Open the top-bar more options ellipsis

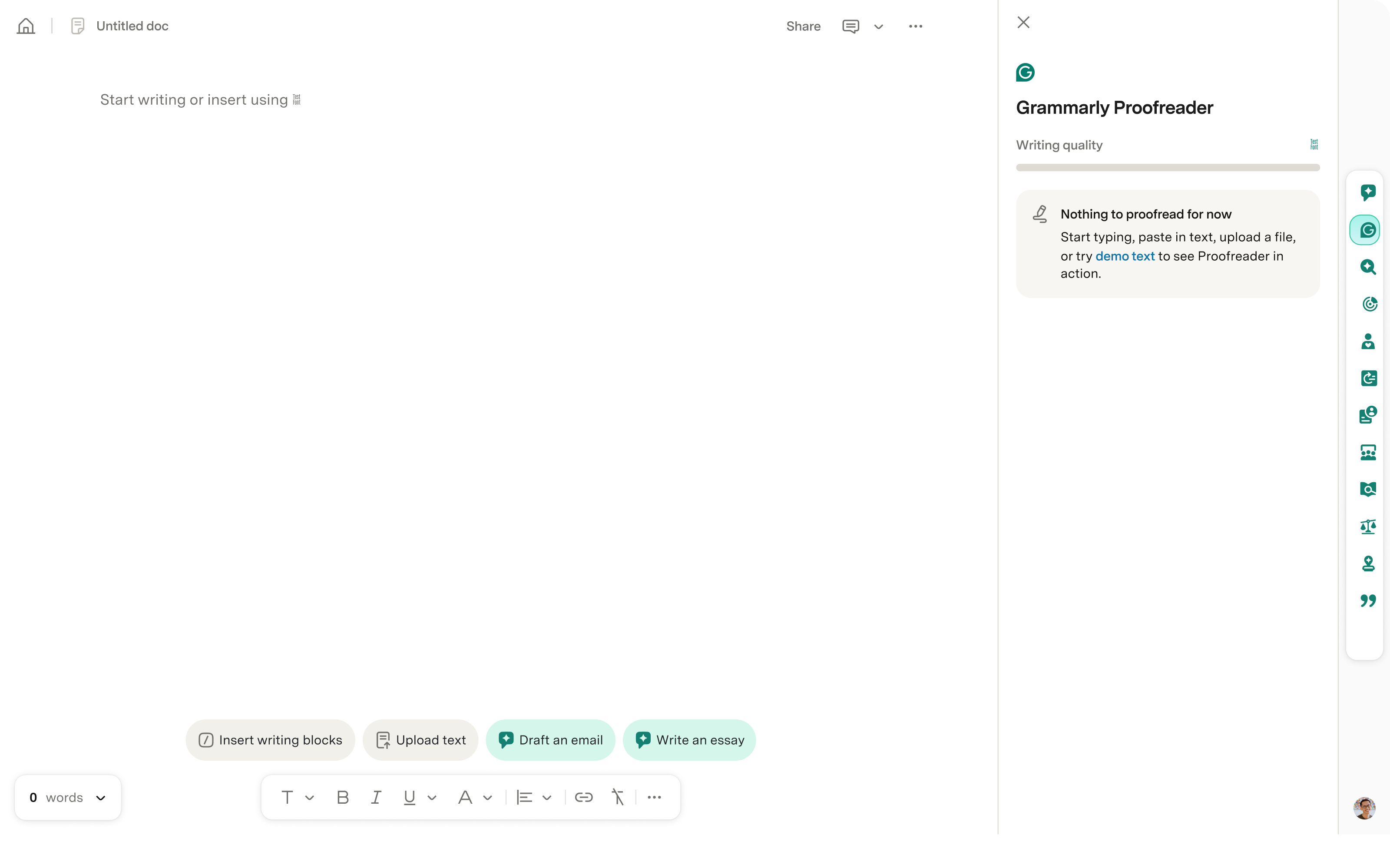915,27
